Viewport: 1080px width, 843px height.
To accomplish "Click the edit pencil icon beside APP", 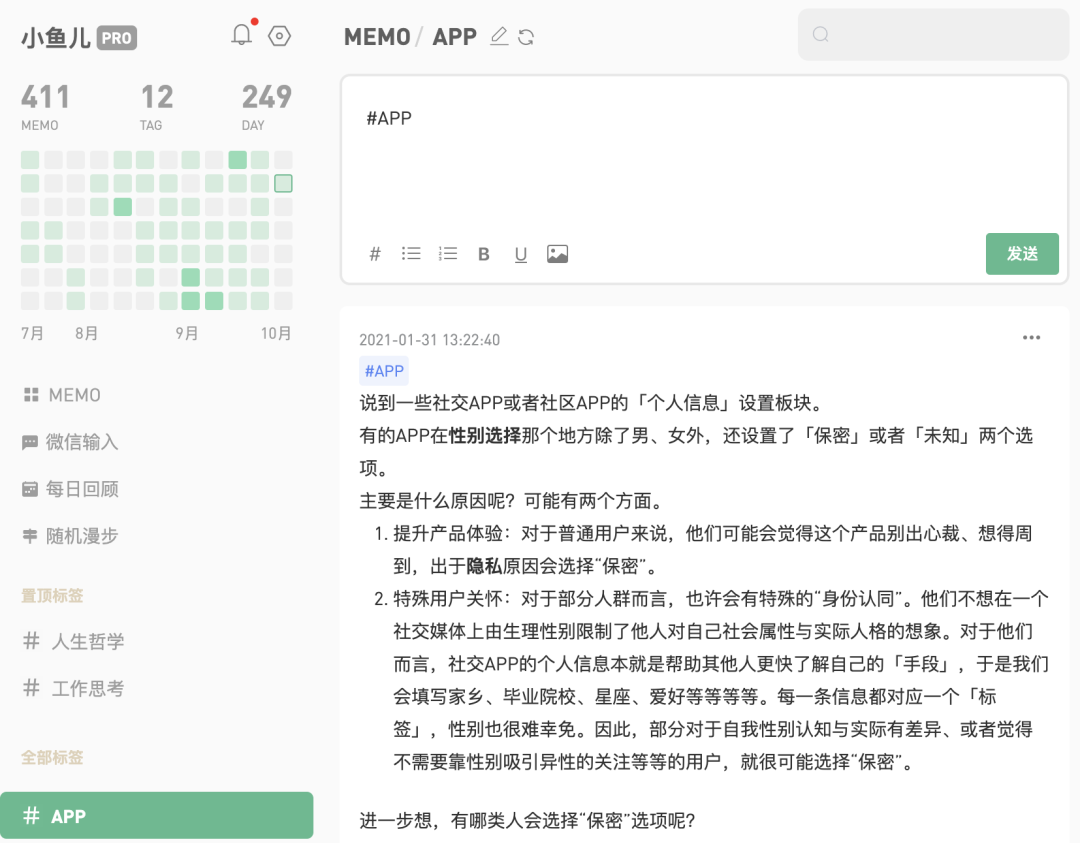I will click(499, 37).
